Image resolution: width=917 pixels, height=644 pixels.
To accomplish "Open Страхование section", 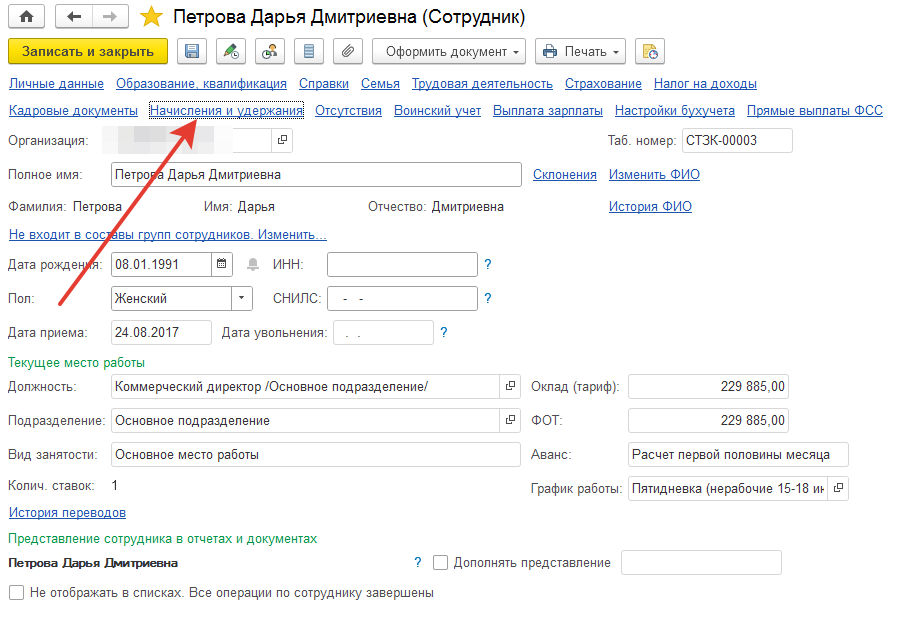I will 603,84.
